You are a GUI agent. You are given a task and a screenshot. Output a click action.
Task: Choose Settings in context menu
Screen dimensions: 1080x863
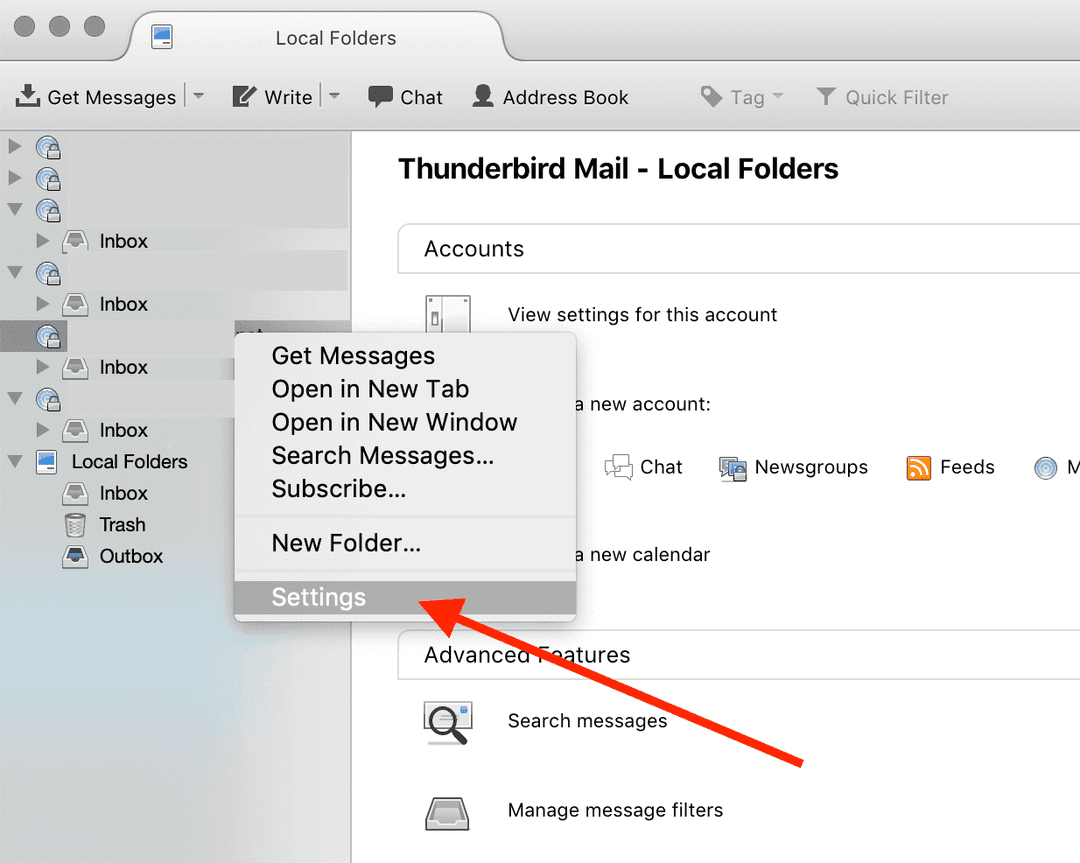coord(405,597)
